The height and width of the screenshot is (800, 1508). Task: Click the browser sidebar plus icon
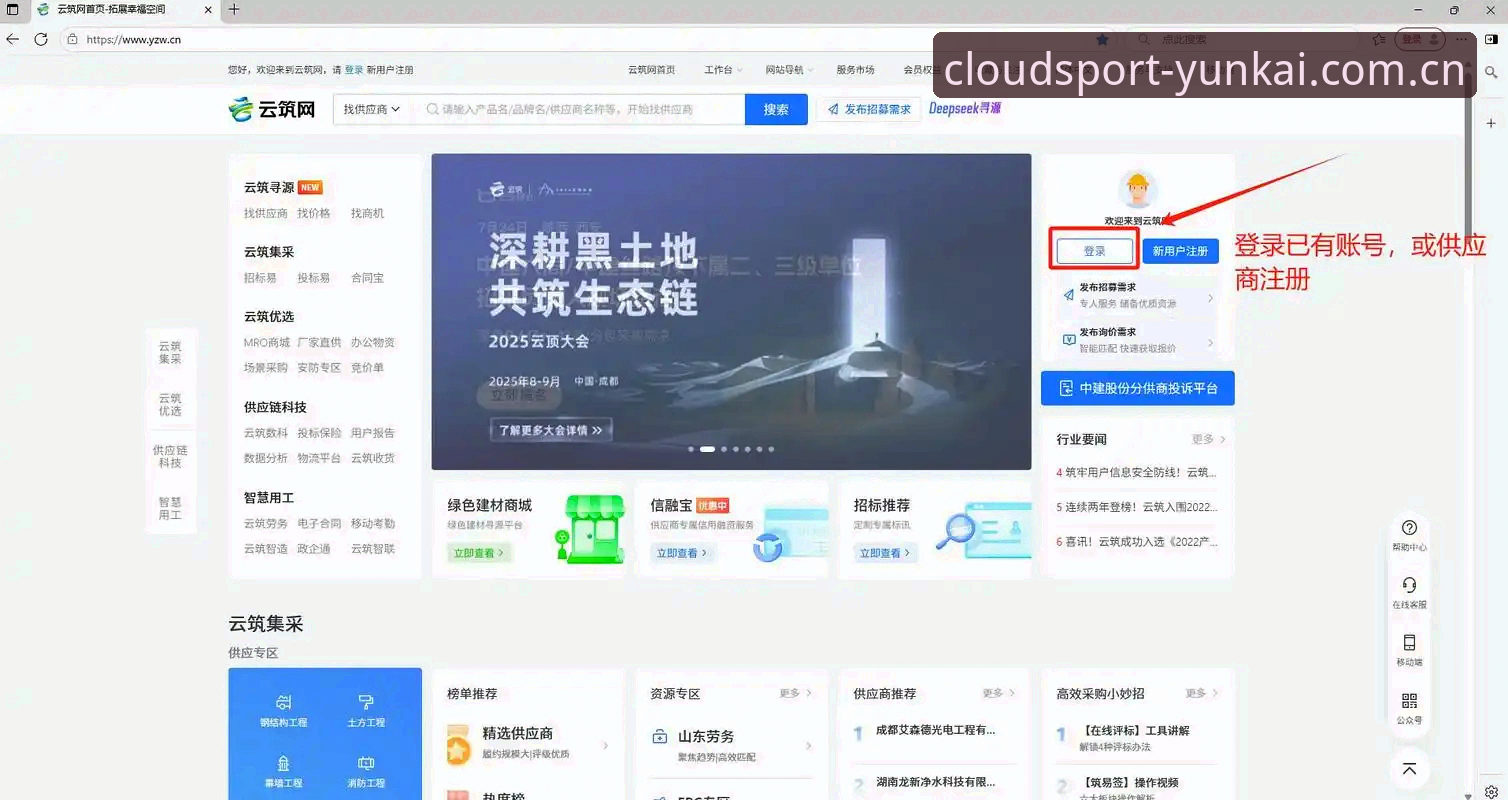tap(1491, 123)
